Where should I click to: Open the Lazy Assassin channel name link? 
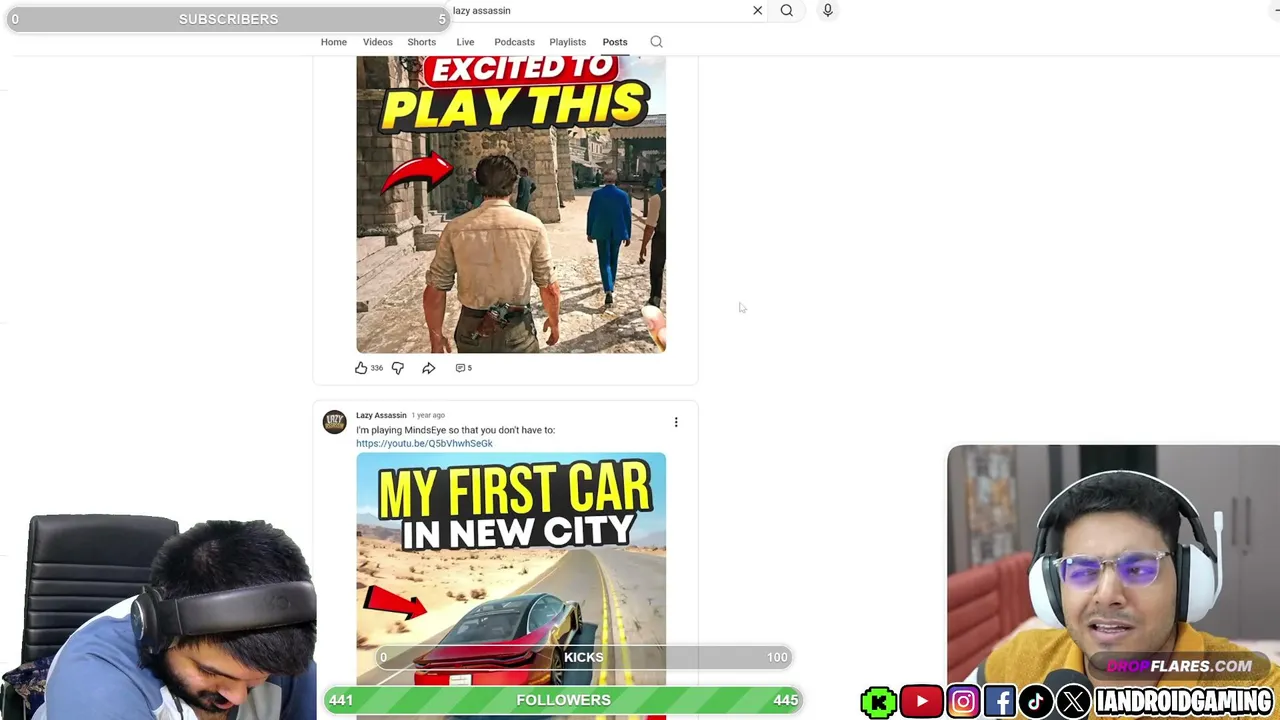coord(381,415)
